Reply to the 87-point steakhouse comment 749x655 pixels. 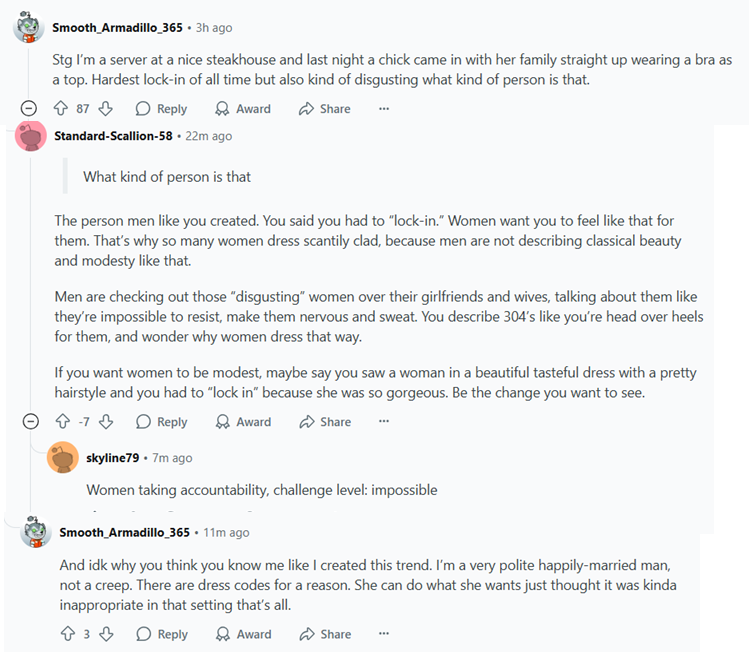tap(161, 108)
